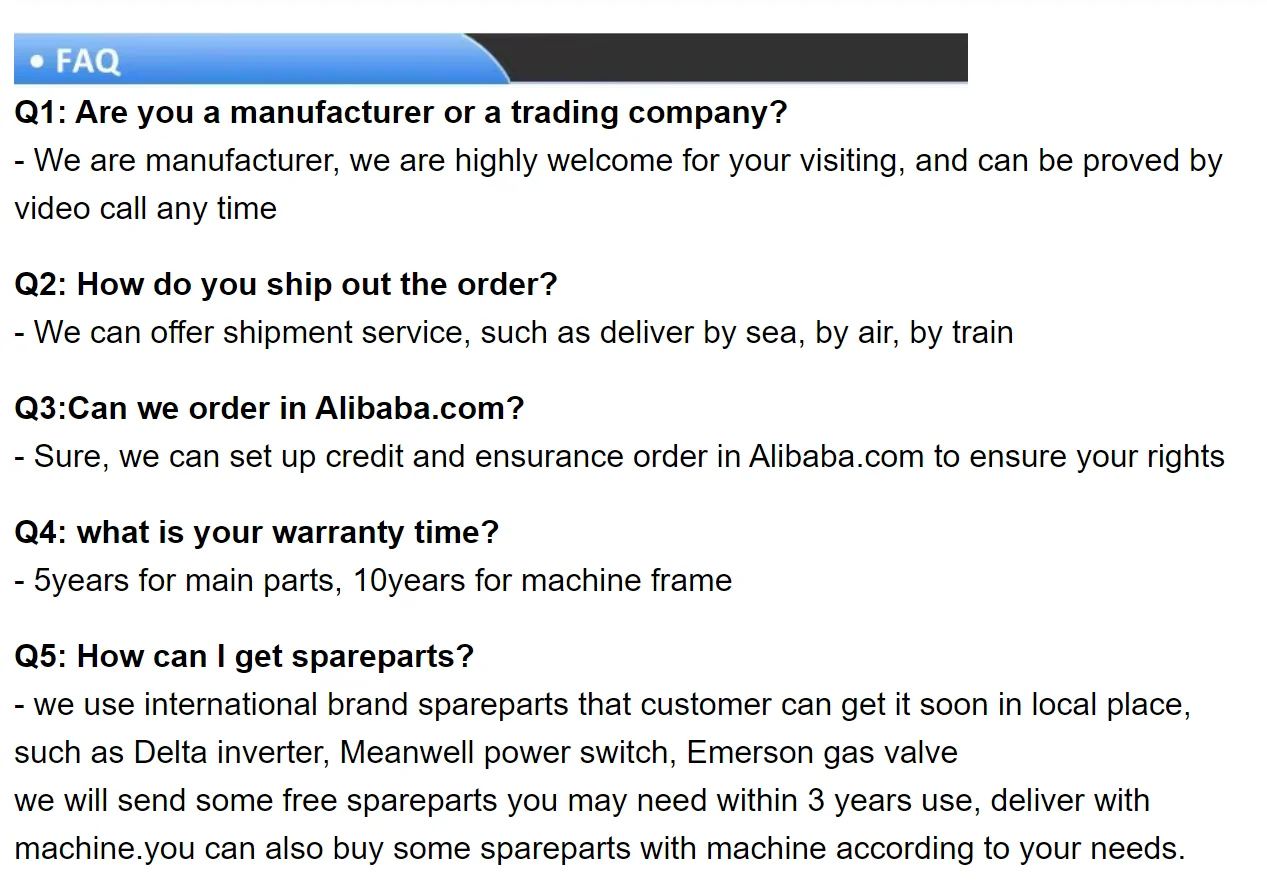Click the buy spareparts with machine line
The width and height of the screenshot is (1267, 895).
(x=600, y=849)
